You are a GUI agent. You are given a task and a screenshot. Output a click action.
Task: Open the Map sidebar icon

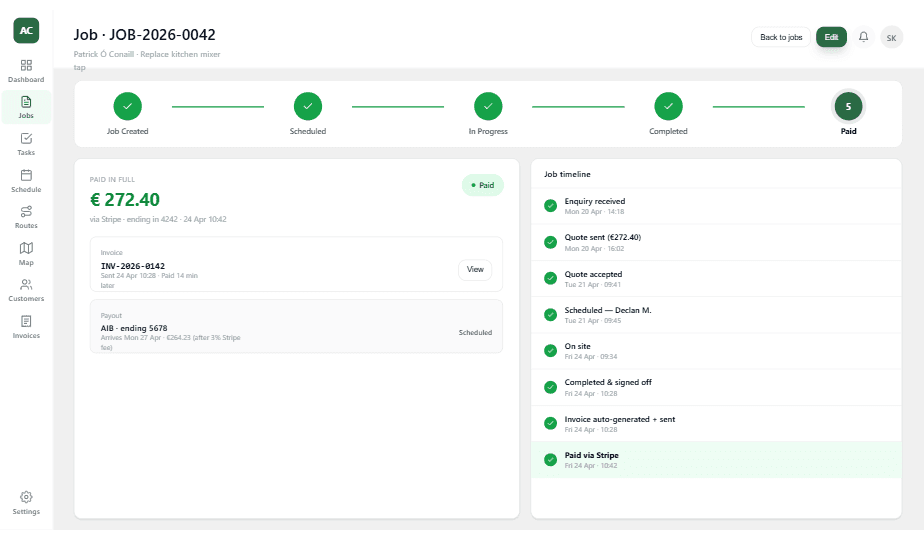[27, 248]
